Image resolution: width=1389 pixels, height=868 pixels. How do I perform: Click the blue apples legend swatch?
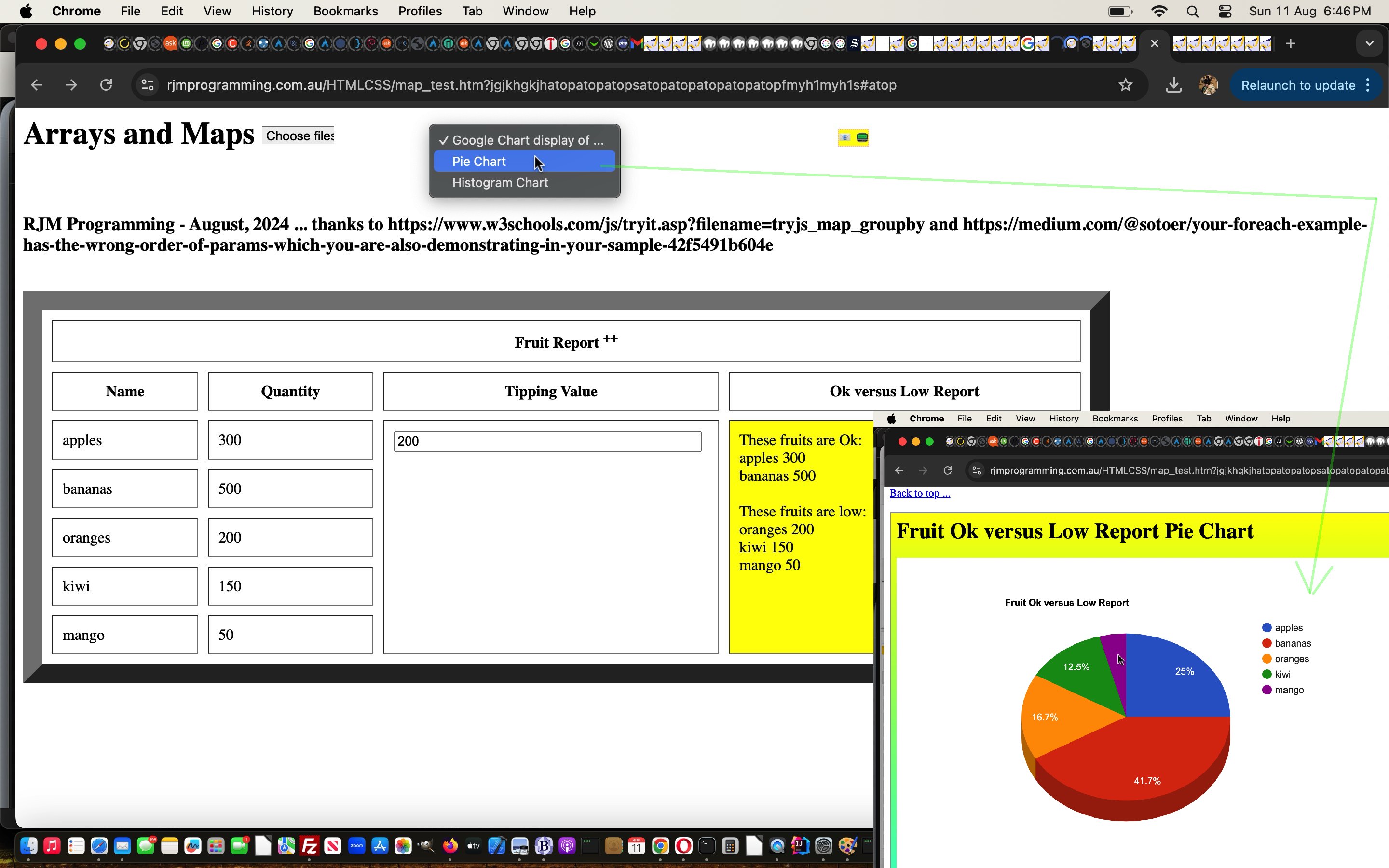click(1267, 627)
